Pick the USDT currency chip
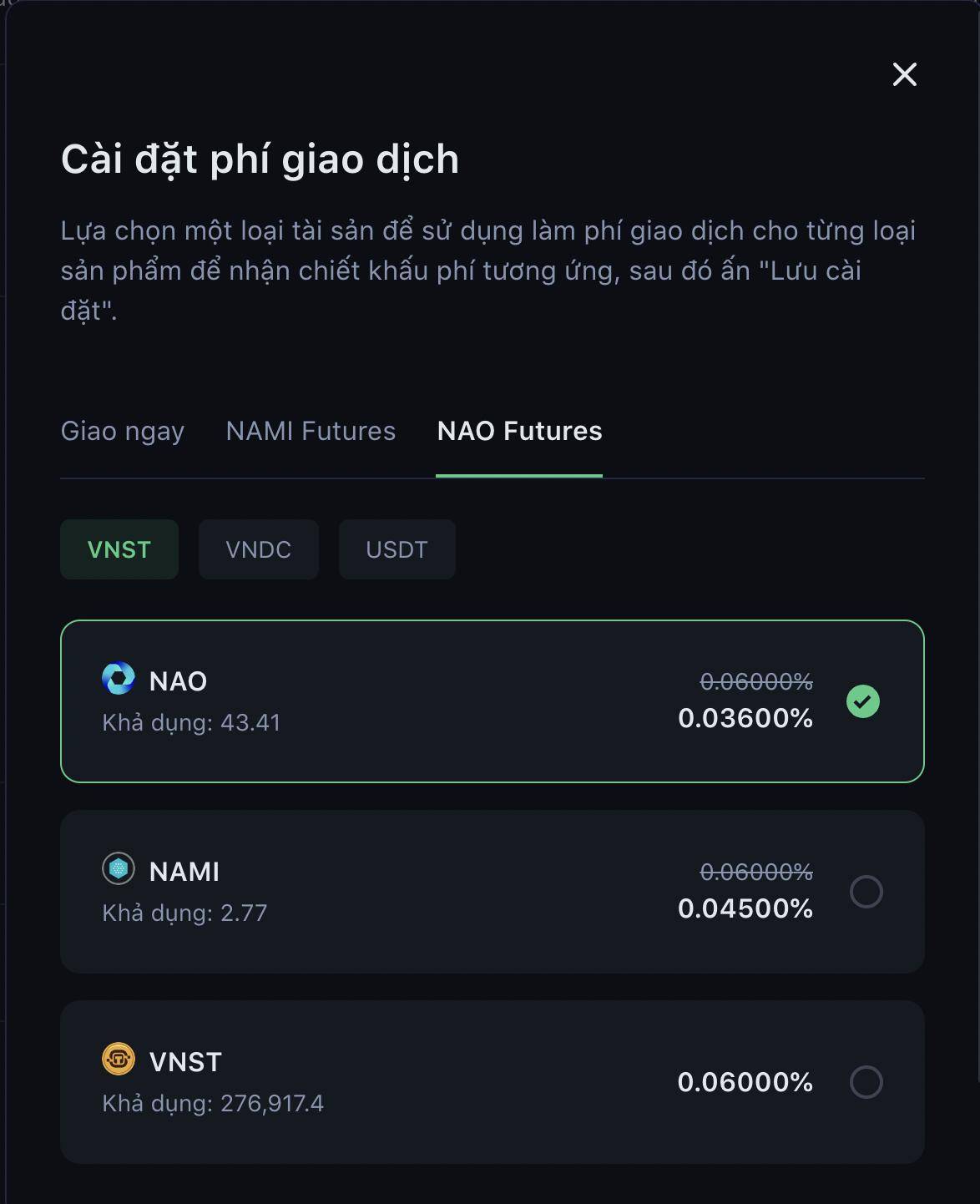The height and width of the screenshot is (1204, 980). point(397,549)
